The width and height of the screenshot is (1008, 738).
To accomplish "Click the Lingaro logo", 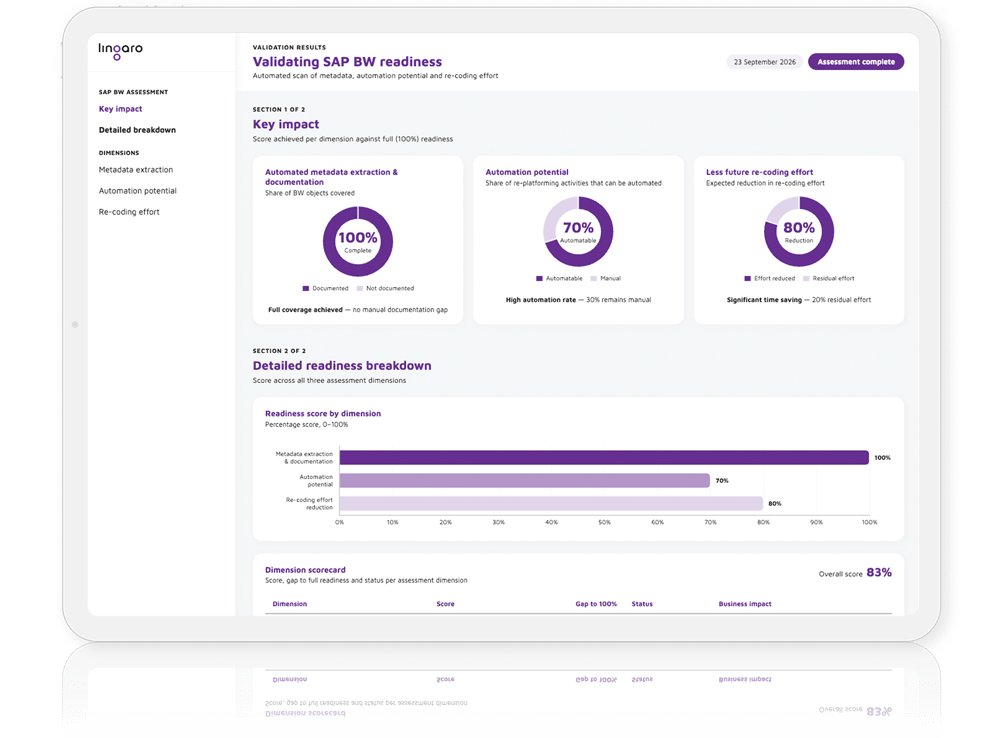I will coord(120,51).
